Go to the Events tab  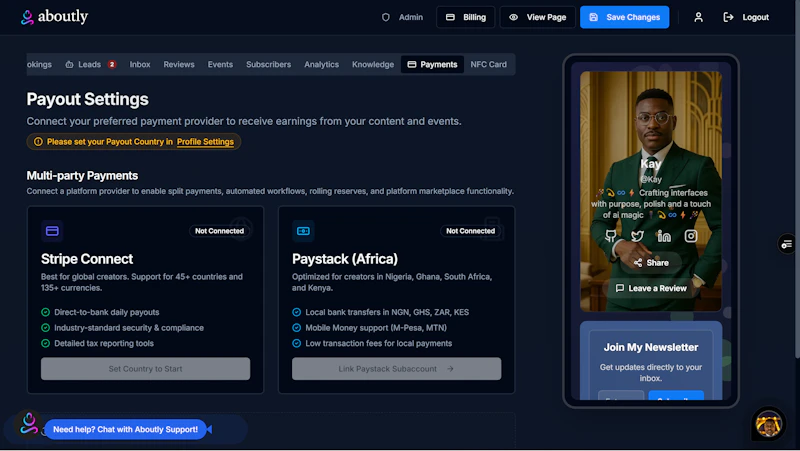[220, 64]
